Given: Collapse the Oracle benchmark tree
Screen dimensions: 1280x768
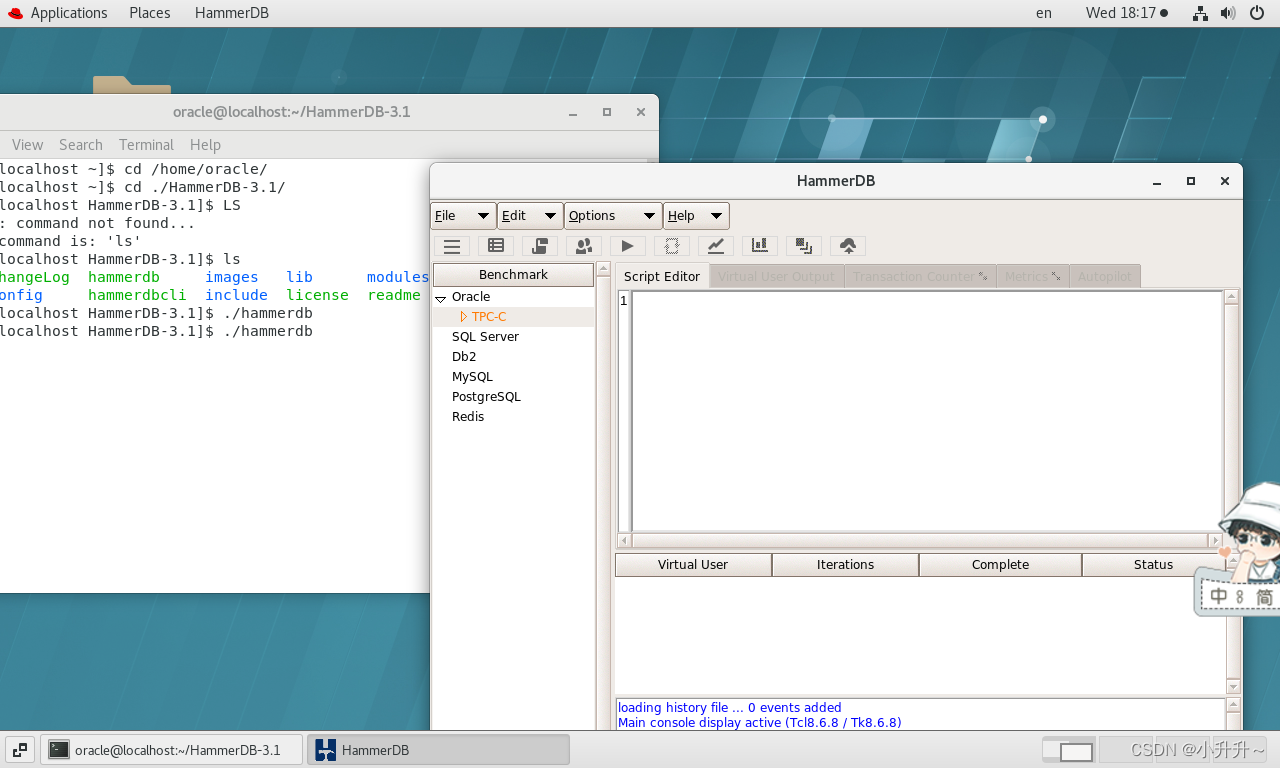Looking at the screenshot, I should (x=440, y=296).
